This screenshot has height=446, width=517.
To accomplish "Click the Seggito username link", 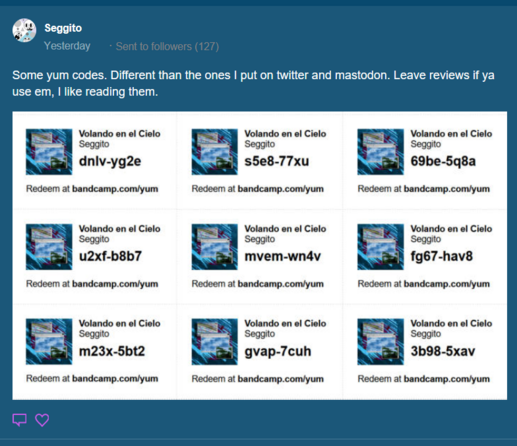I will pos(63,28).
